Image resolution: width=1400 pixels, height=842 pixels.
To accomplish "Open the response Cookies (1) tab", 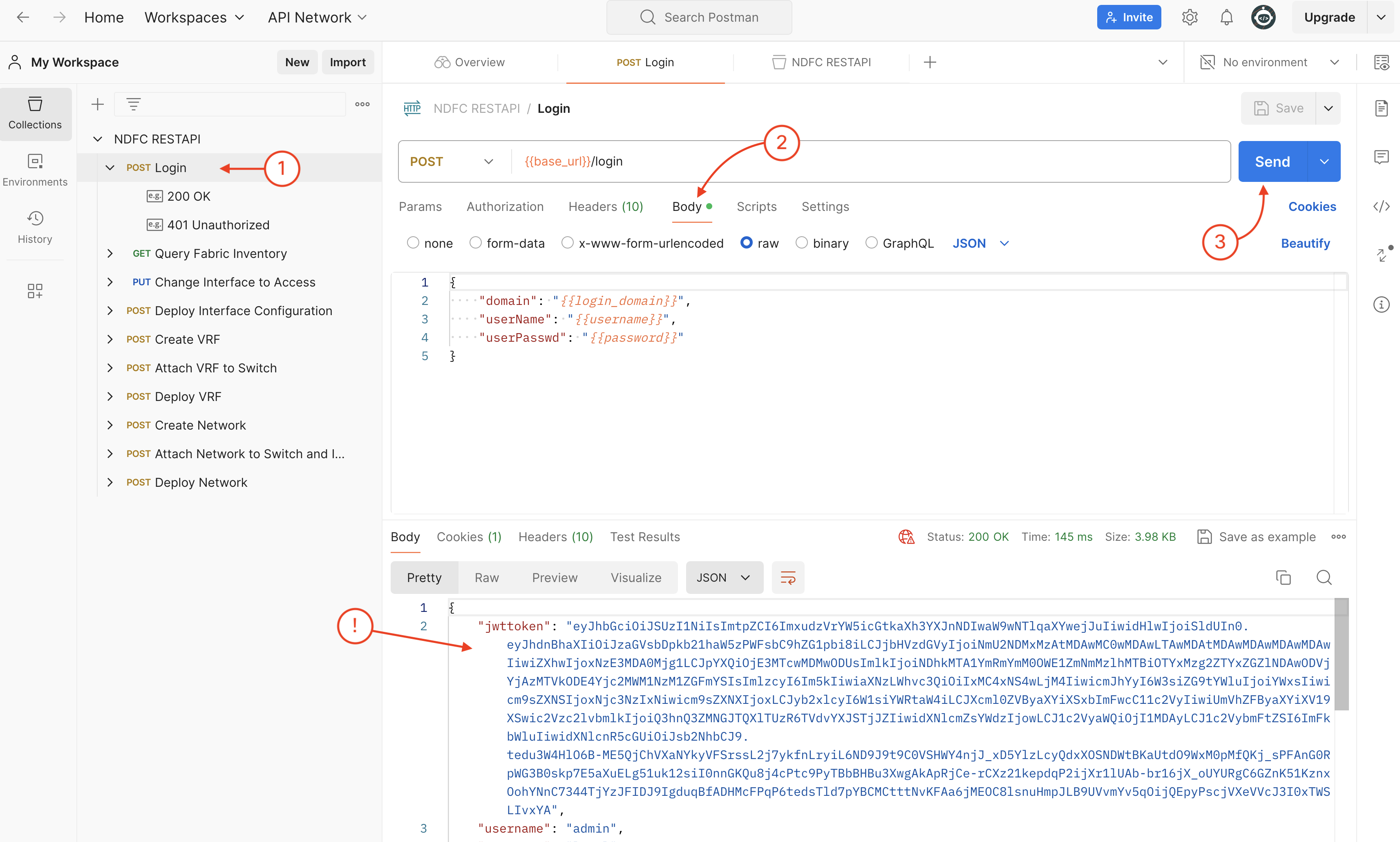I will [x=469, y=537].
